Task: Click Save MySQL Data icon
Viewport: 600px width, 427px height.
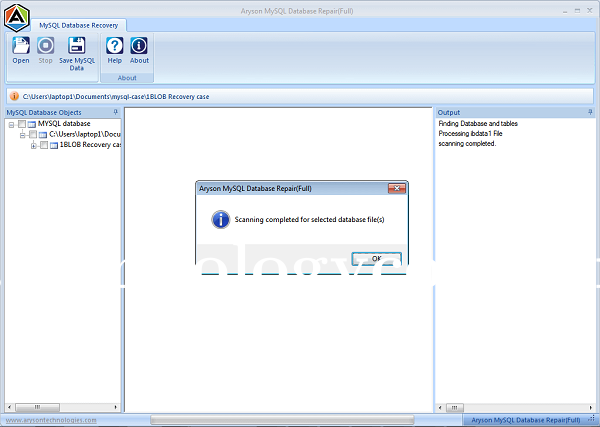Action: [77, 46]
